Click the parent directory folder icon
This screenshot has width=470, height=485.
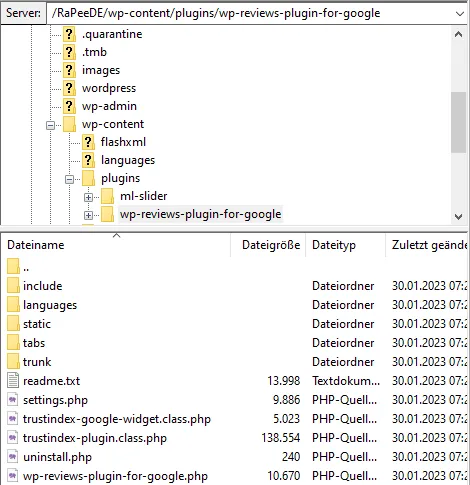click(13, 267)
